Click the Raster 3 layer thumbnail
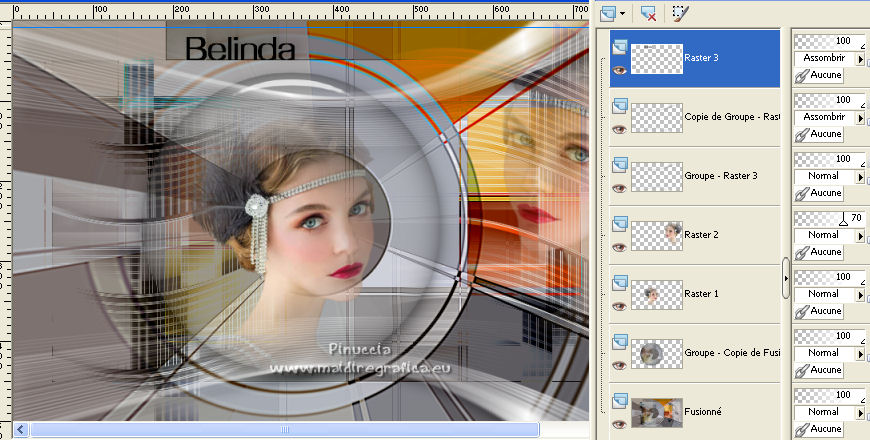The image size is (870, 440). pyautogui.click(x=657, y=59)
